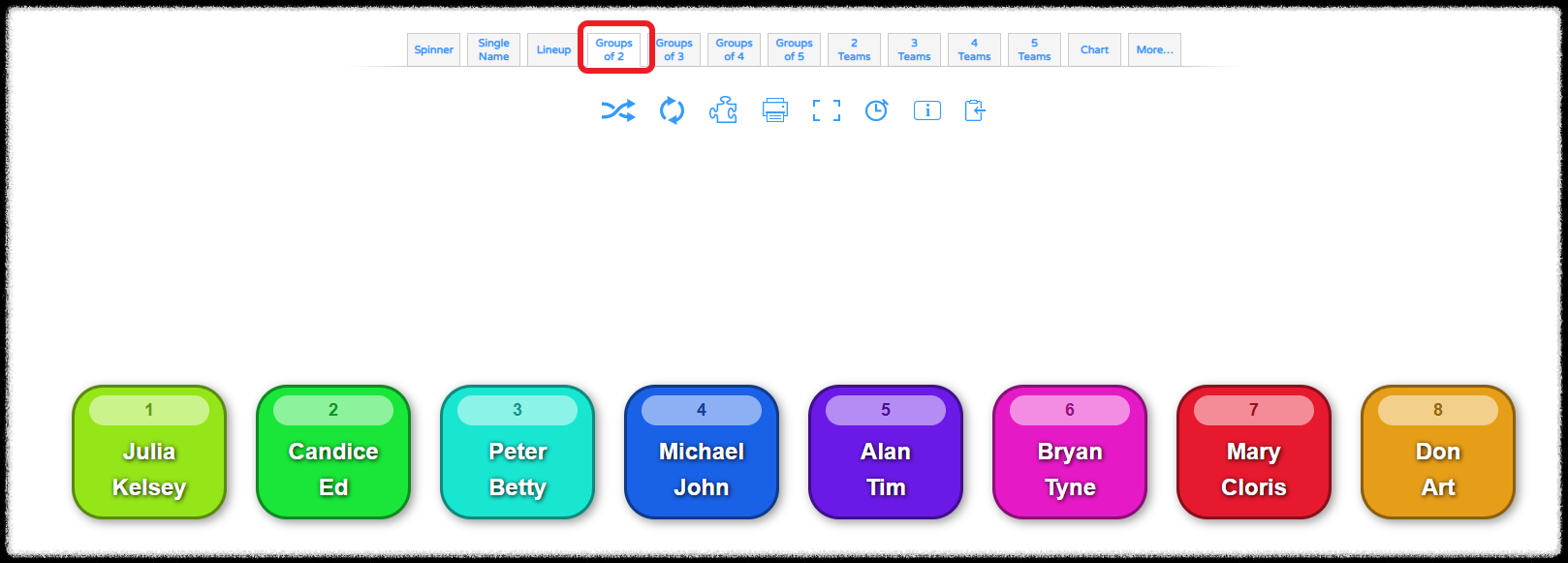The height and width of the screenshot is (563, 1568).
Task: Click the printer icon
Action: (x=774, y=110)
